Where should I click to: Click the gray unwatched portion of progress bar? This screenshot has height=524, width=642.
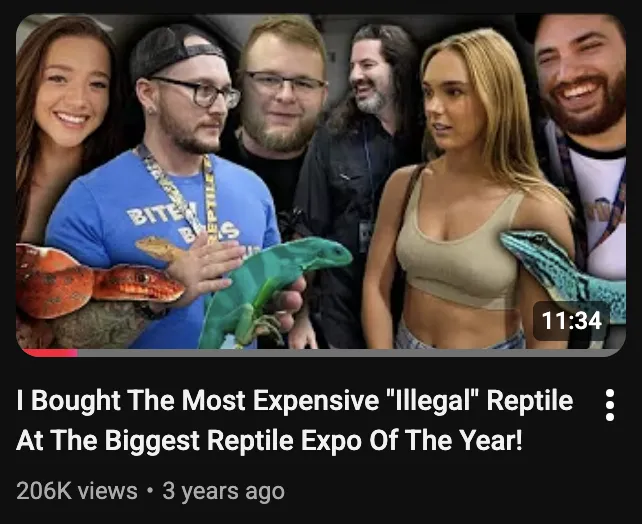348,352
